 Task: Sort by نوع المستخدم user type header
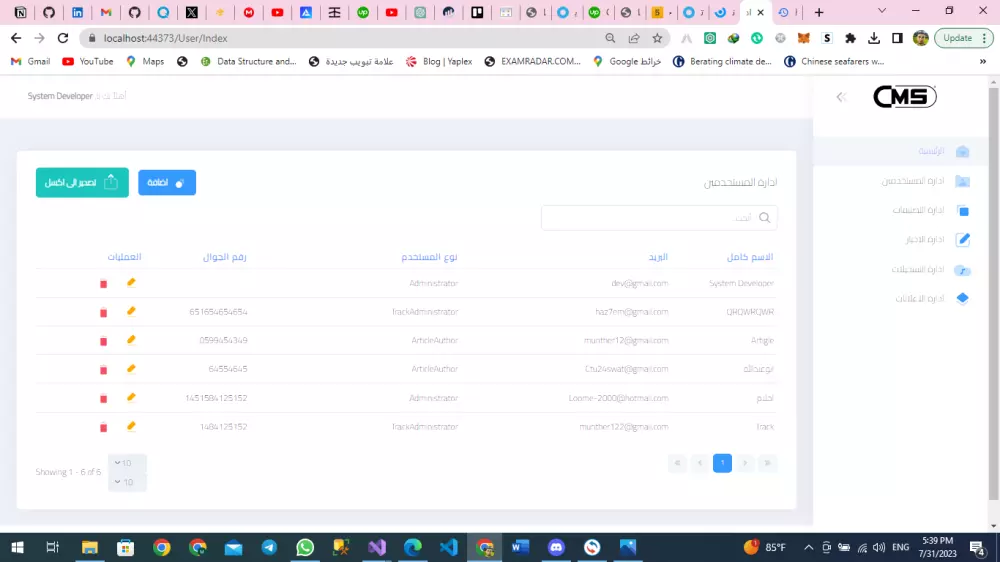[x=429, y=256]
